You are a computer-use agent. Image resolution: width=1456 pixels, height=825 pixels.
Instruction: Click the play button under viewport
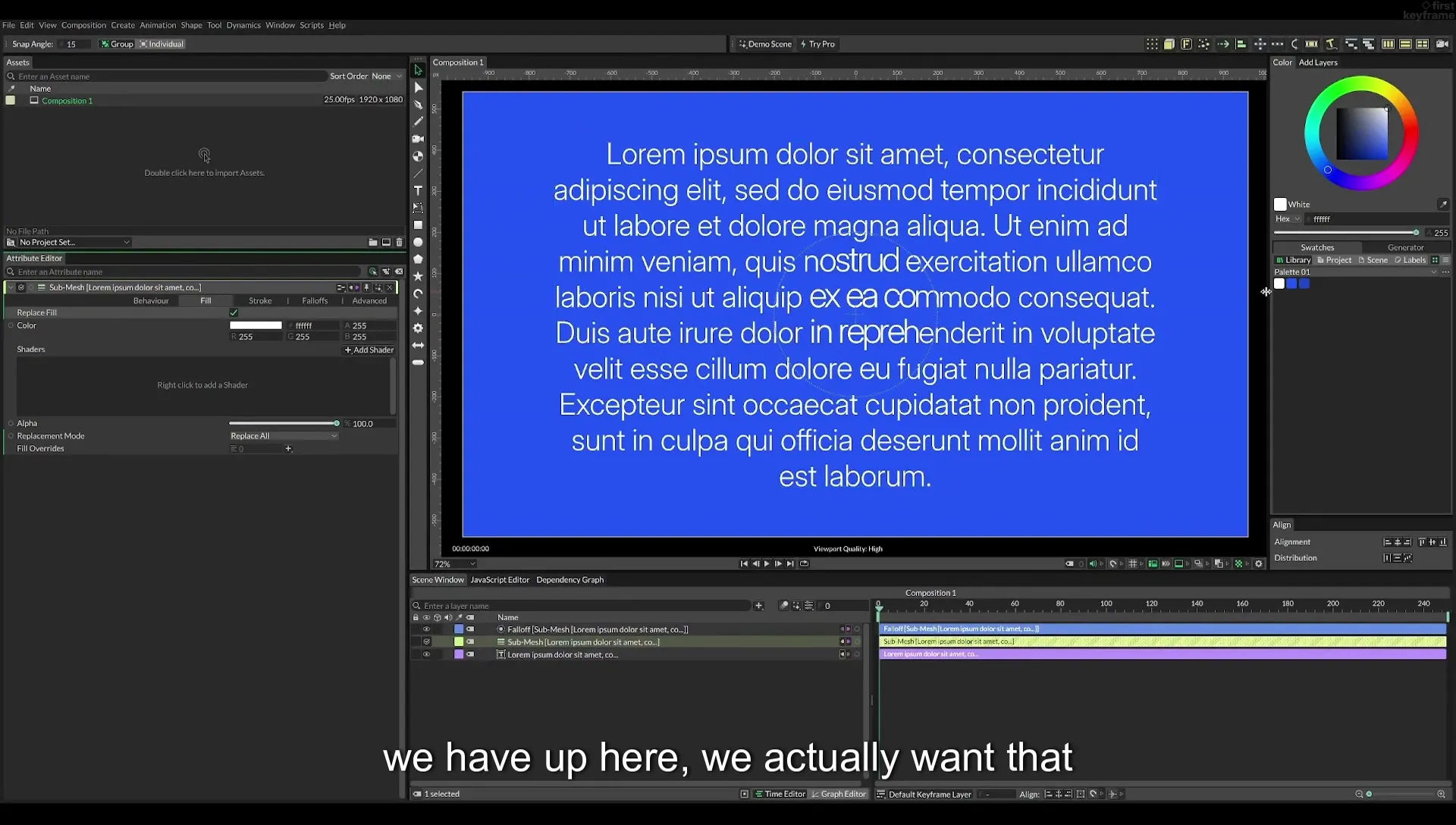pyautogui.click(x=767, y=563)
